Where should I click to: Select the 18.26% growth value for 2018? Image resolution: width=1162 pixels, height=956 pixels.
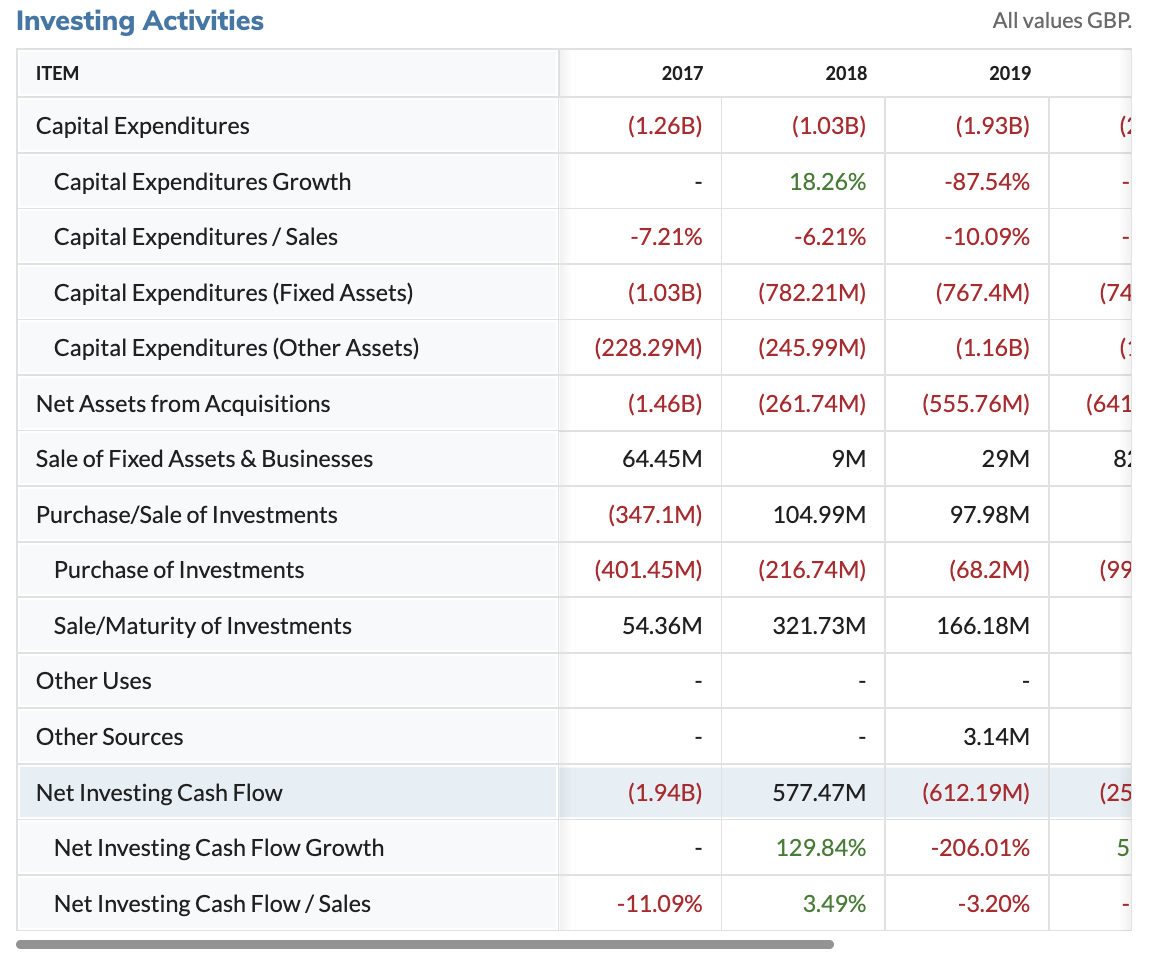(828, 182)
